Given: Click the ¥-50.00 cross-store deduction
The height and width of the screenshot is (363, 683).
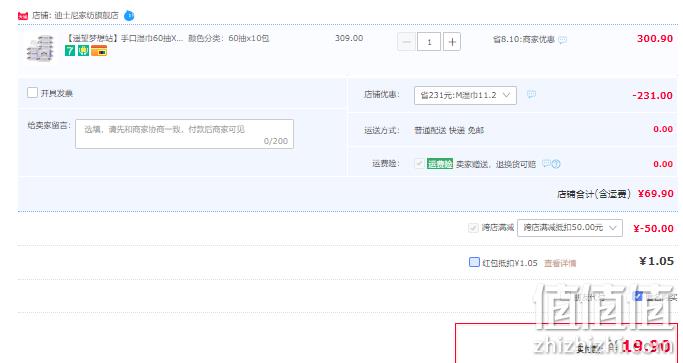Looking at the screenshot, I should 653,228.
